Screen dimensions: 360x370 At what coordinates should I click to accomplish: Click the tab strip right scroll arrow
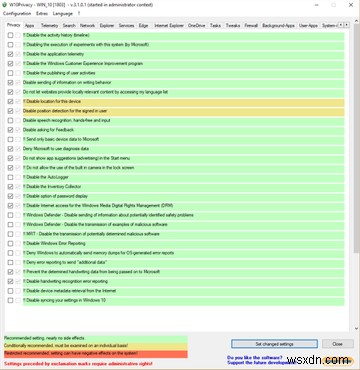click(347, 25)
